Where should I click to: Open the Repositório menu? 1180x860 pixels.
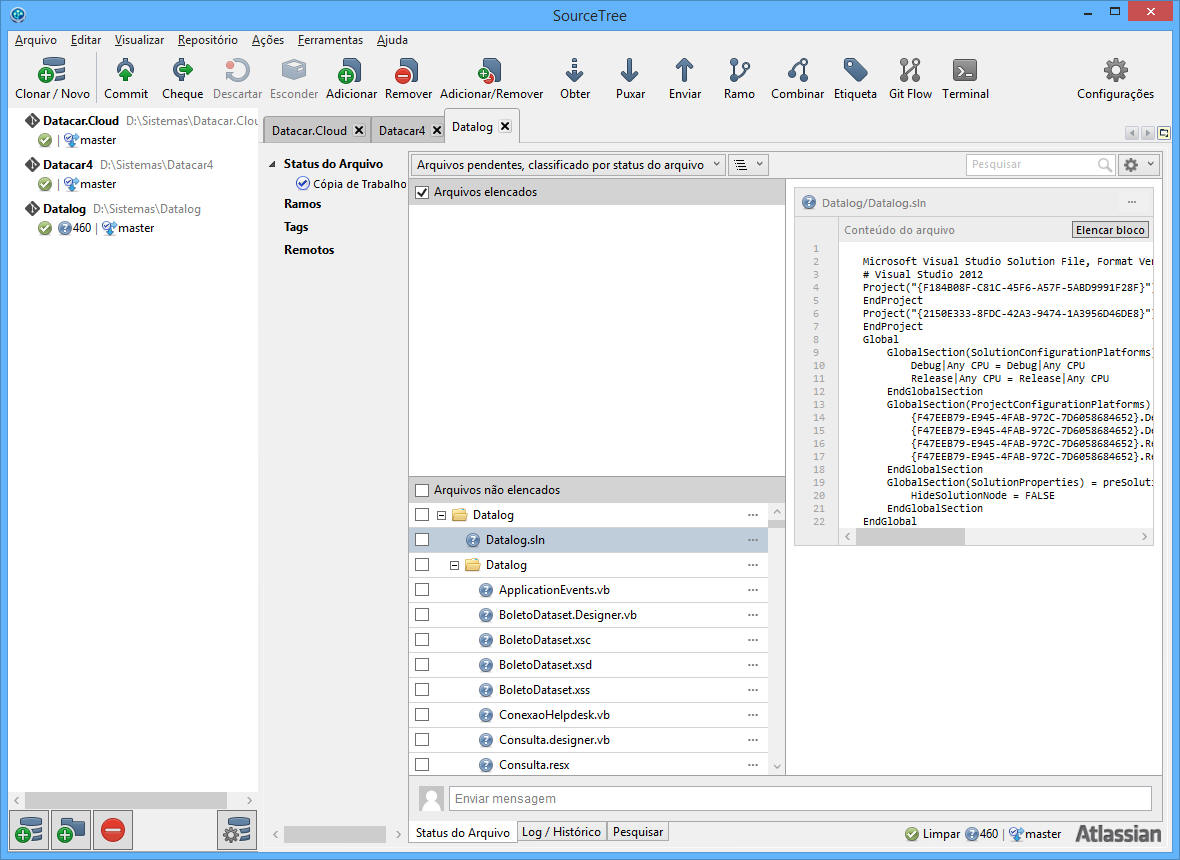(x=208, y=40)
